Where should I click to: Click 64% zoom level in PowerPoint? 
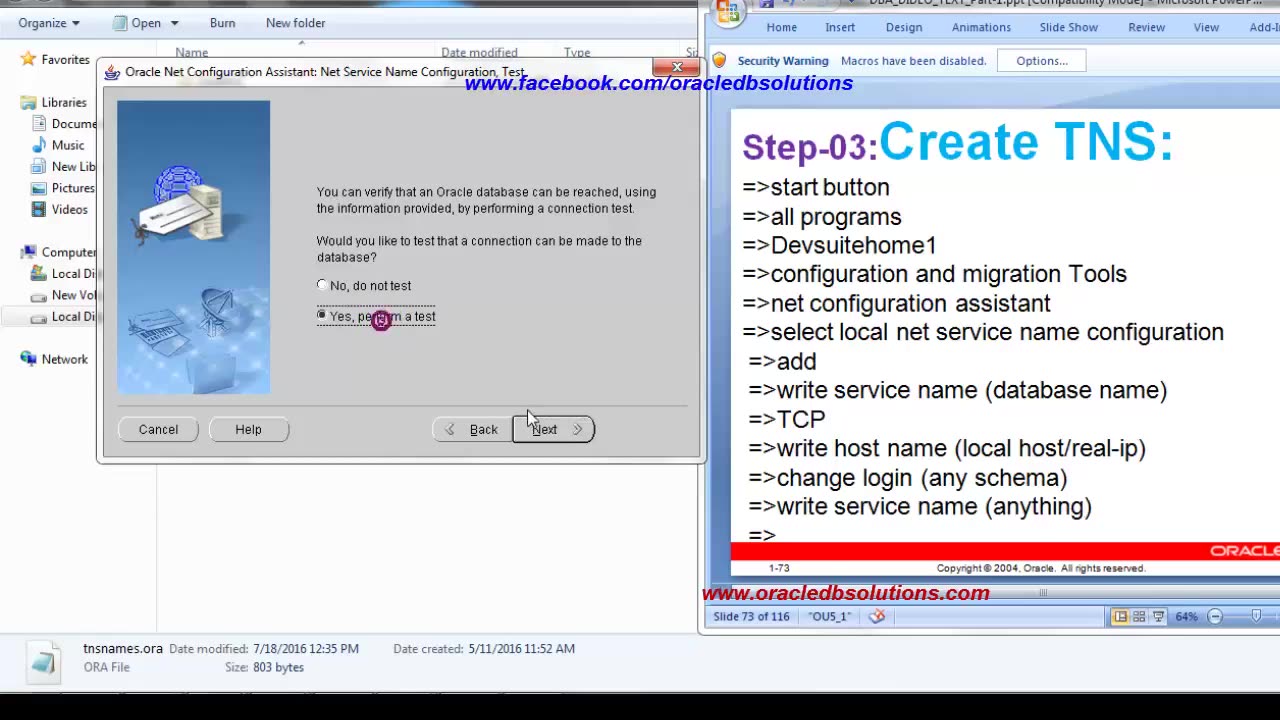tap(1186, 616)
